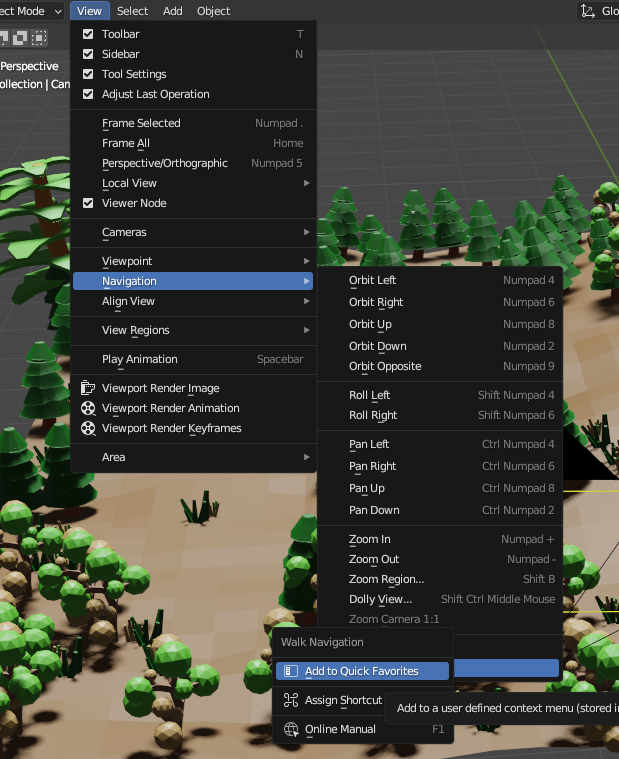
Task: Toggle Perspective/Orthographic view
Action: coord(193,163)
